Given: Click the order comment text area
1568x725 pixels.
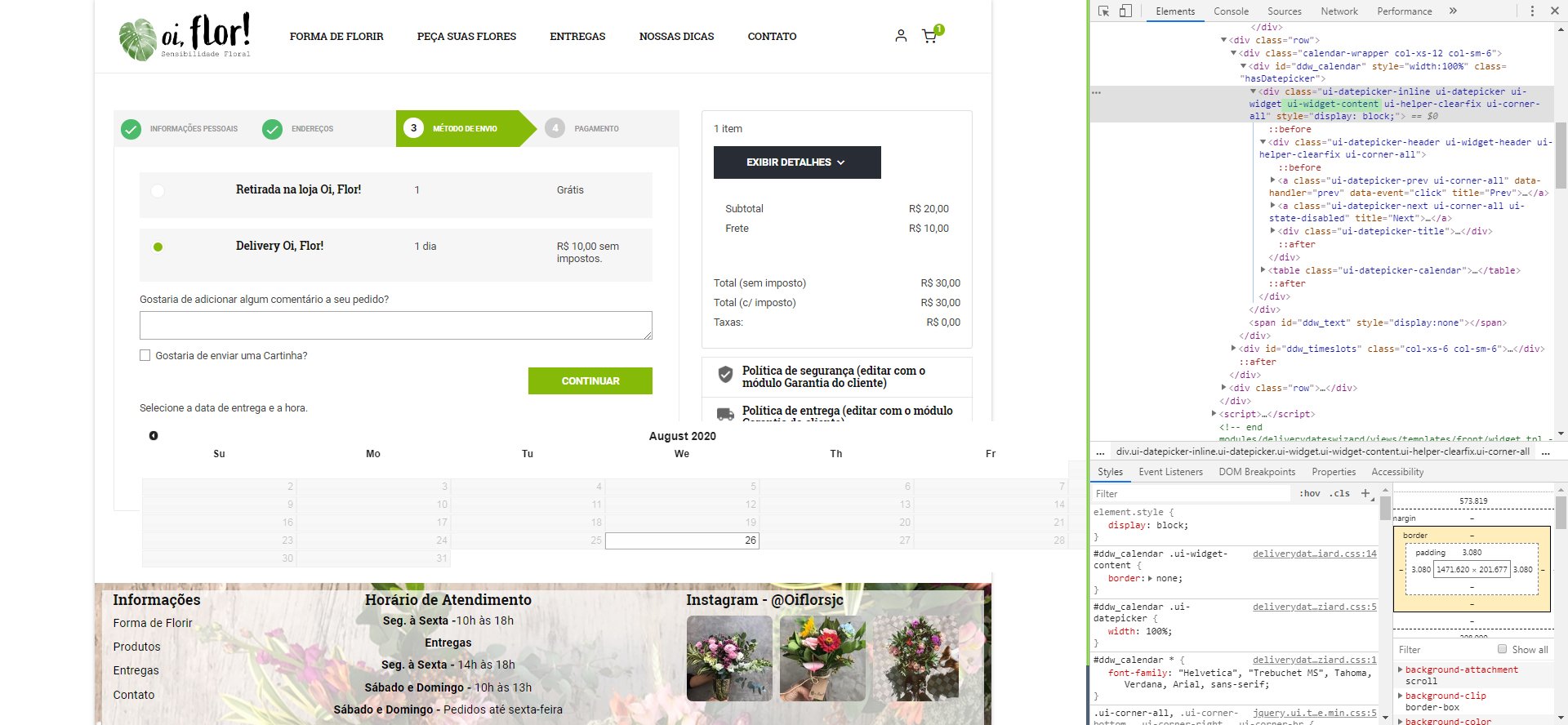Looking at the screenshot, I should pyautogui.click(x=396, y=325).
